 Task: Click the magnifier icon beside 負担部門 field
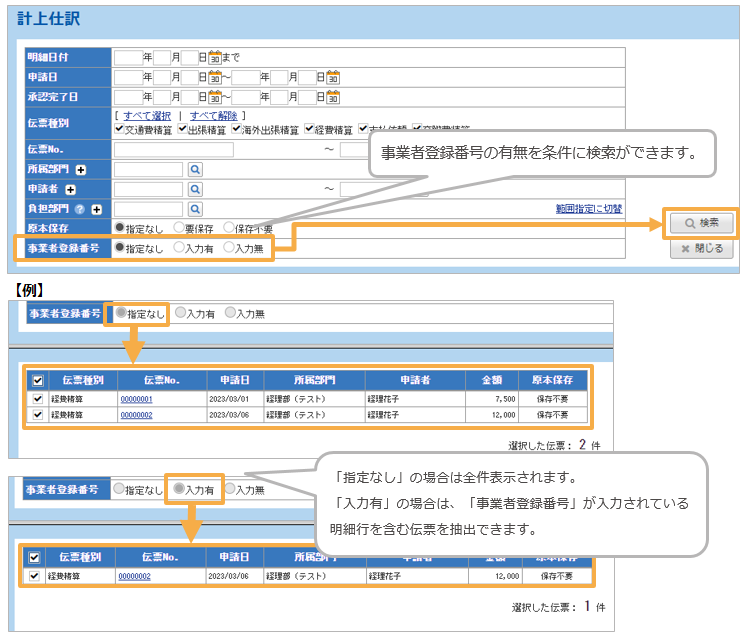click(196, 208)
